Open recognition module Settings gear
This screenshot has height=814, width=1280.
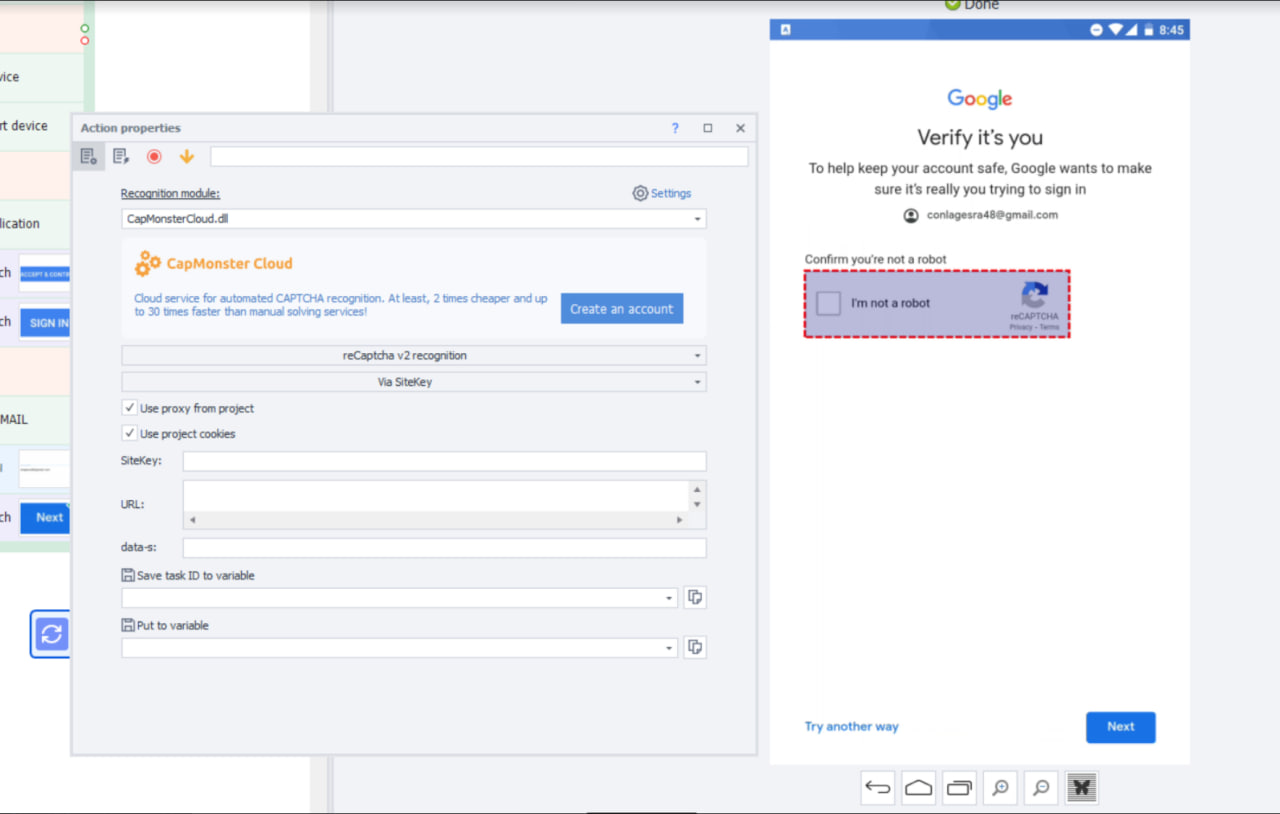pos(640,193)
